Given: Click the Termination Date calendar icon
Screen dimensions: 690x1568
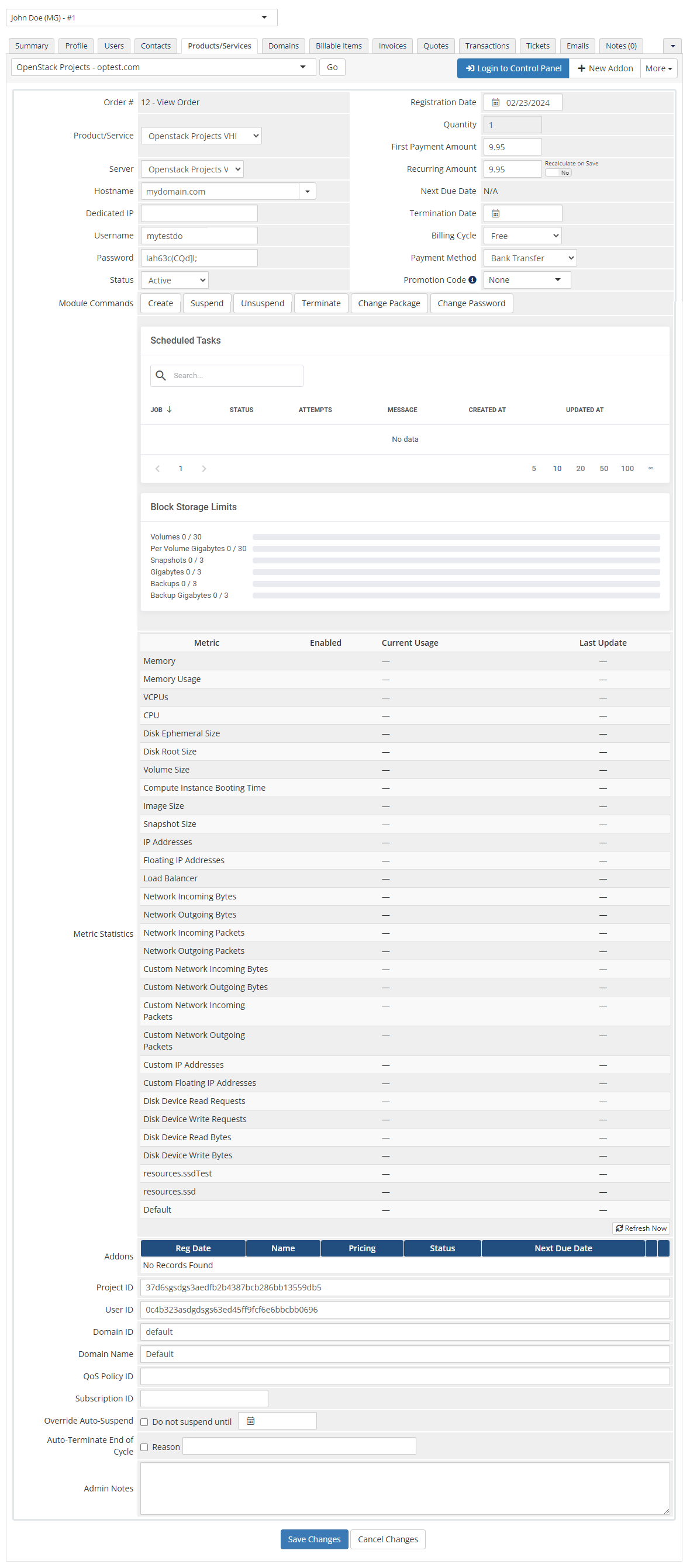Looking at the screenshot, I should (495, 213).
